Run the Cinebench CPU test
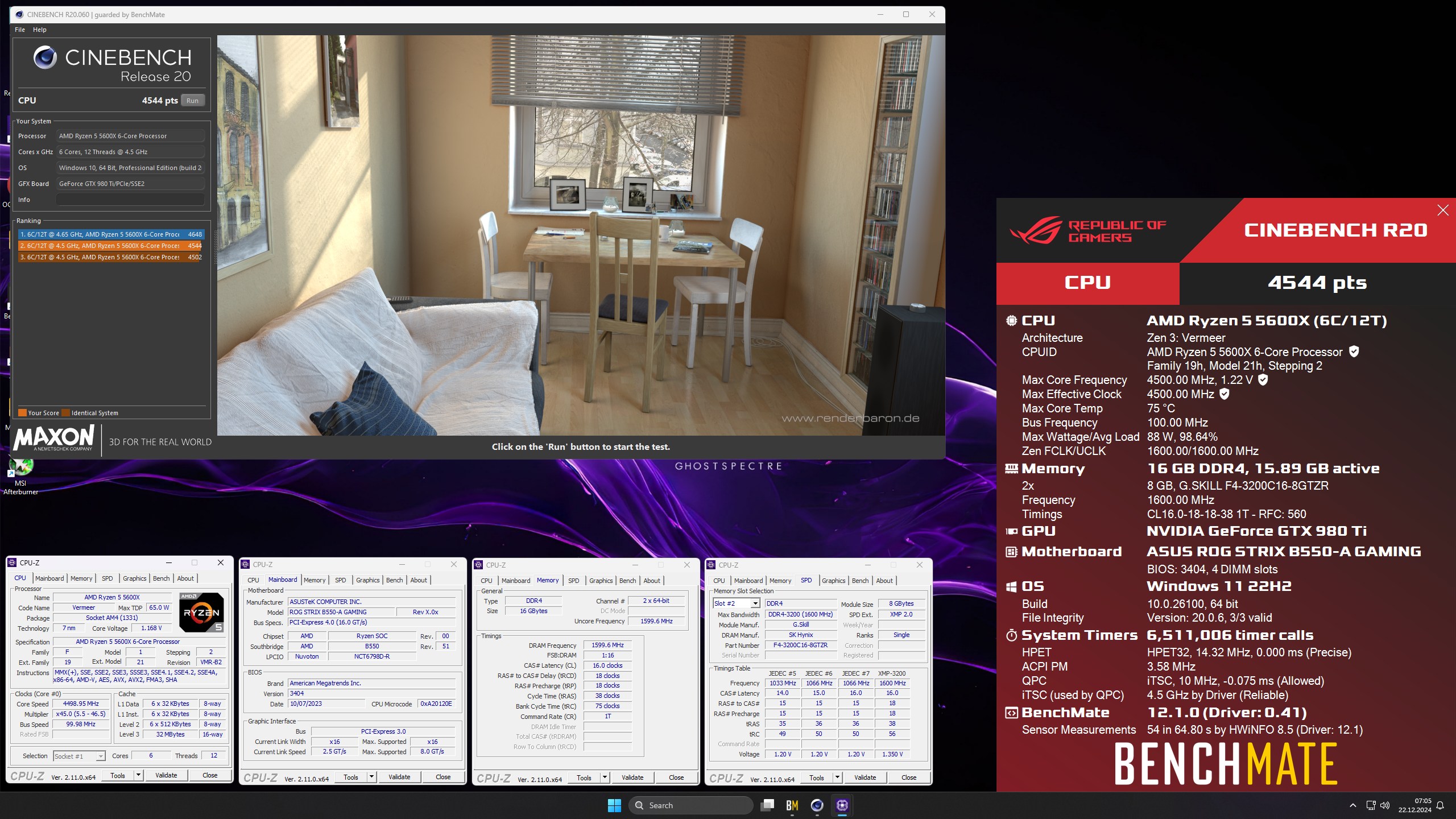 pyautogui.click(x=192, y=101)
